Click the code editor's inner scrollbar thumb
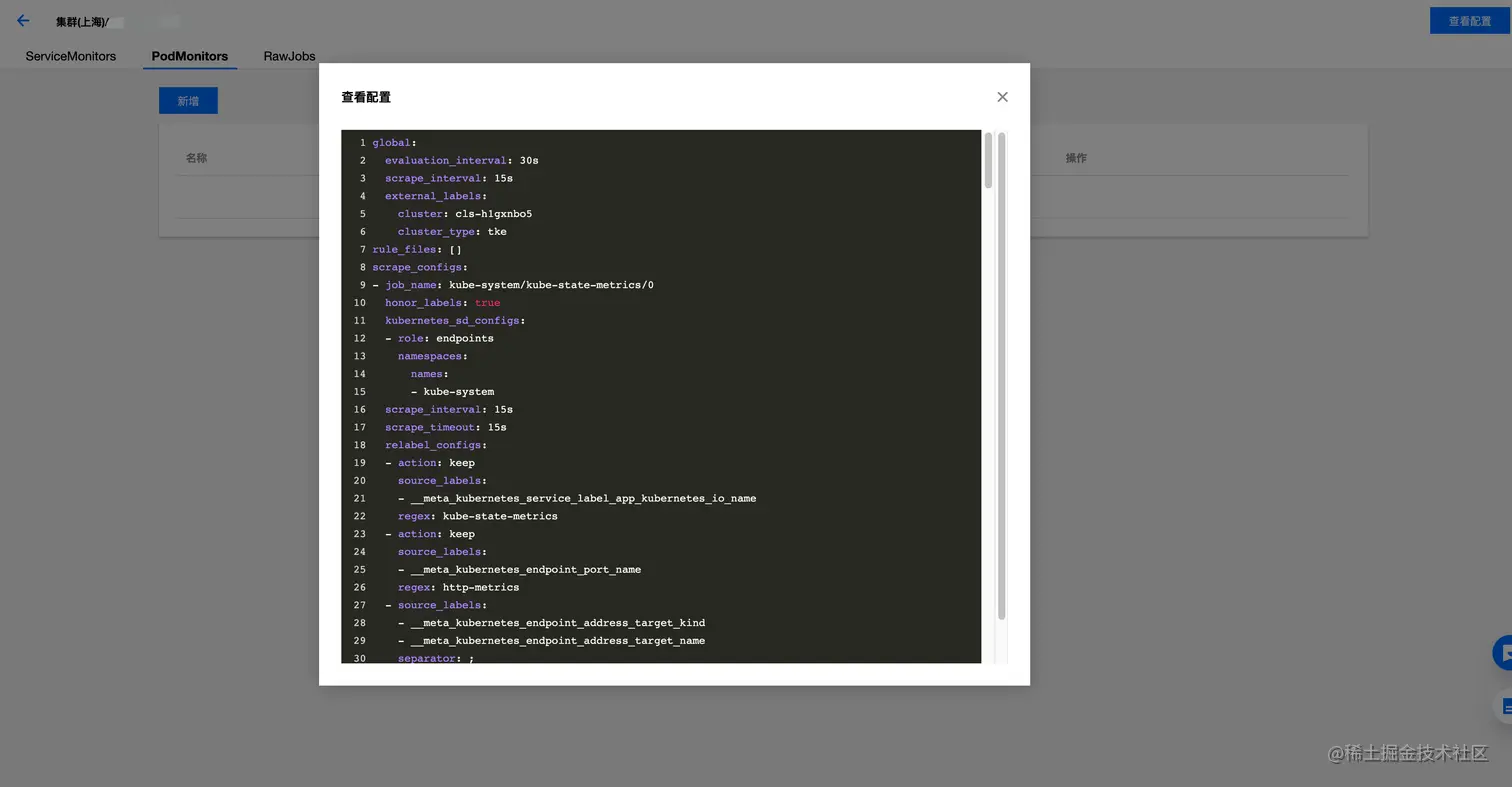The height and width of the screenshot is (787, 1512). (988, 161)
